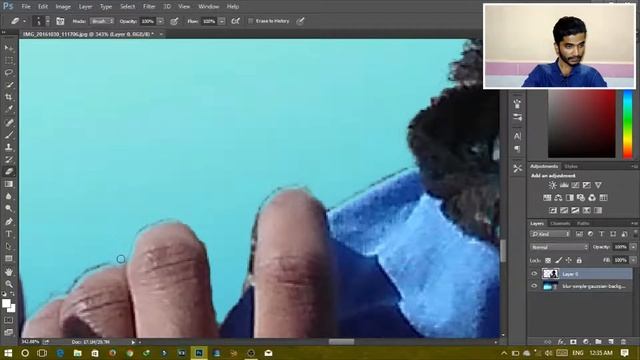640x360 pixels.
Task: Hide the blur-simple-gaussian background layer eye
Action: 534,287
